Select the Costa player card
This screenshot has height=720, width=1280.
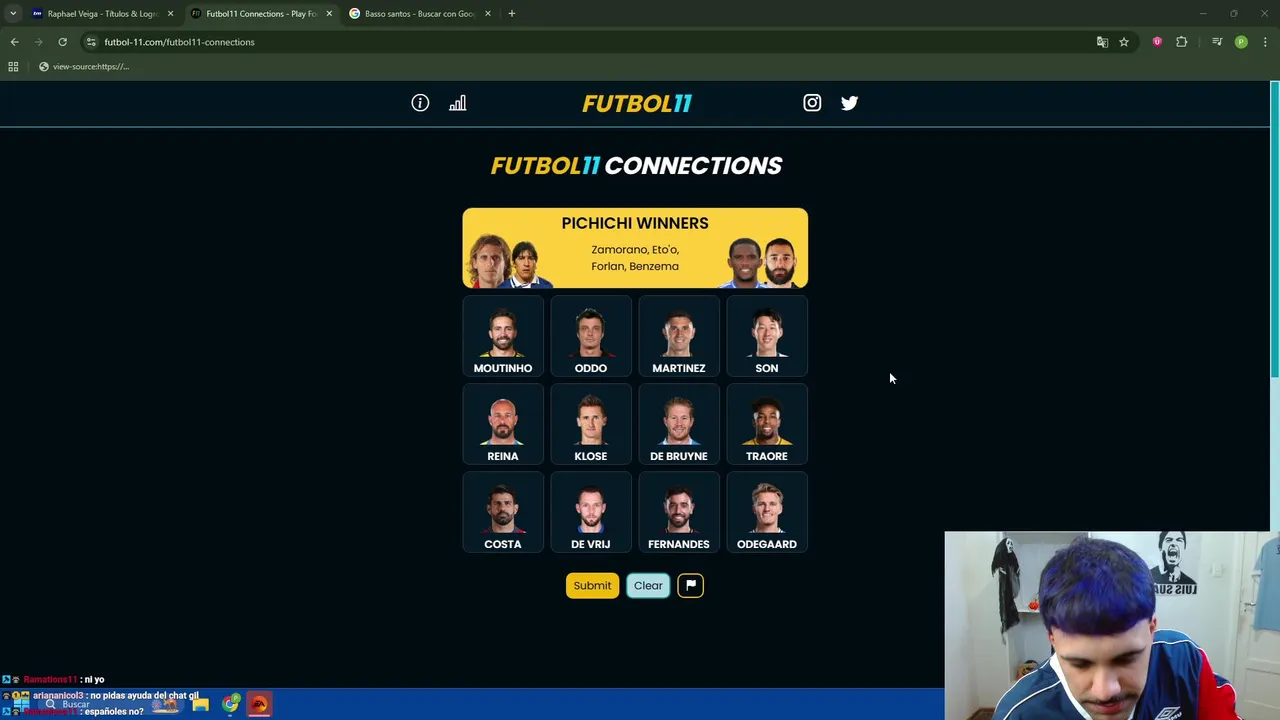(503, 512)
